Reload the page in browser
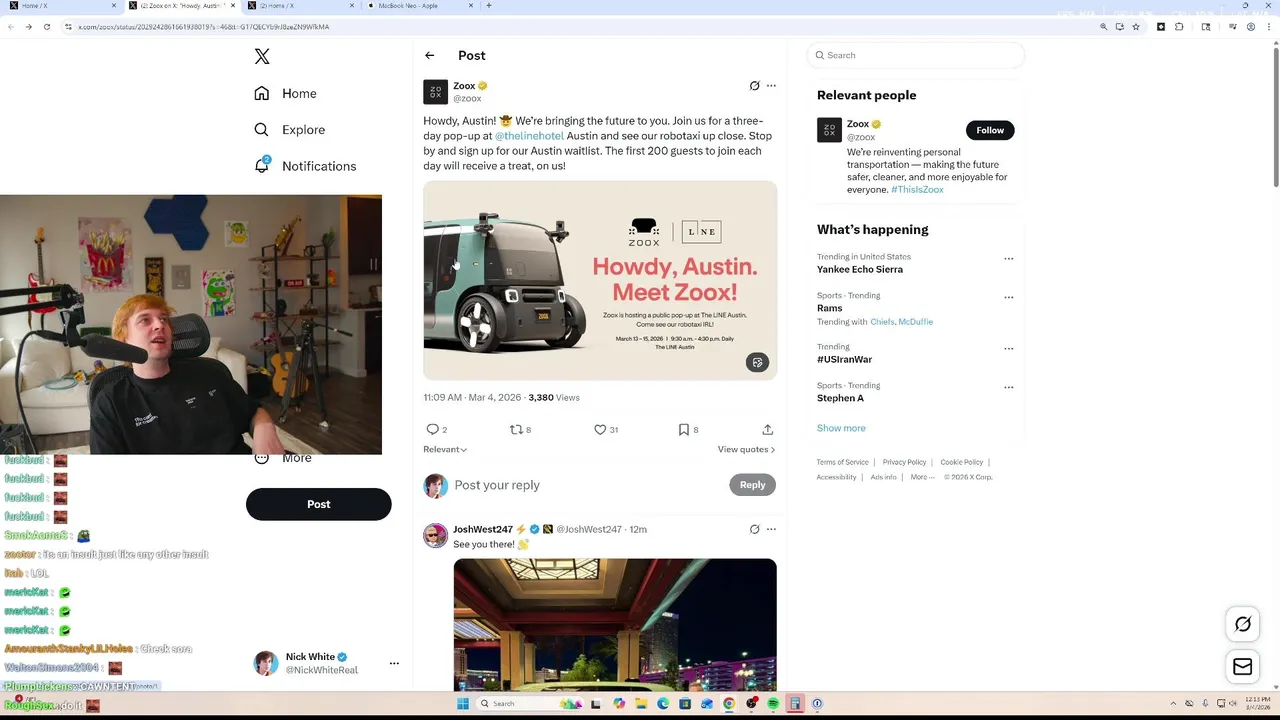 pos(46,27)
